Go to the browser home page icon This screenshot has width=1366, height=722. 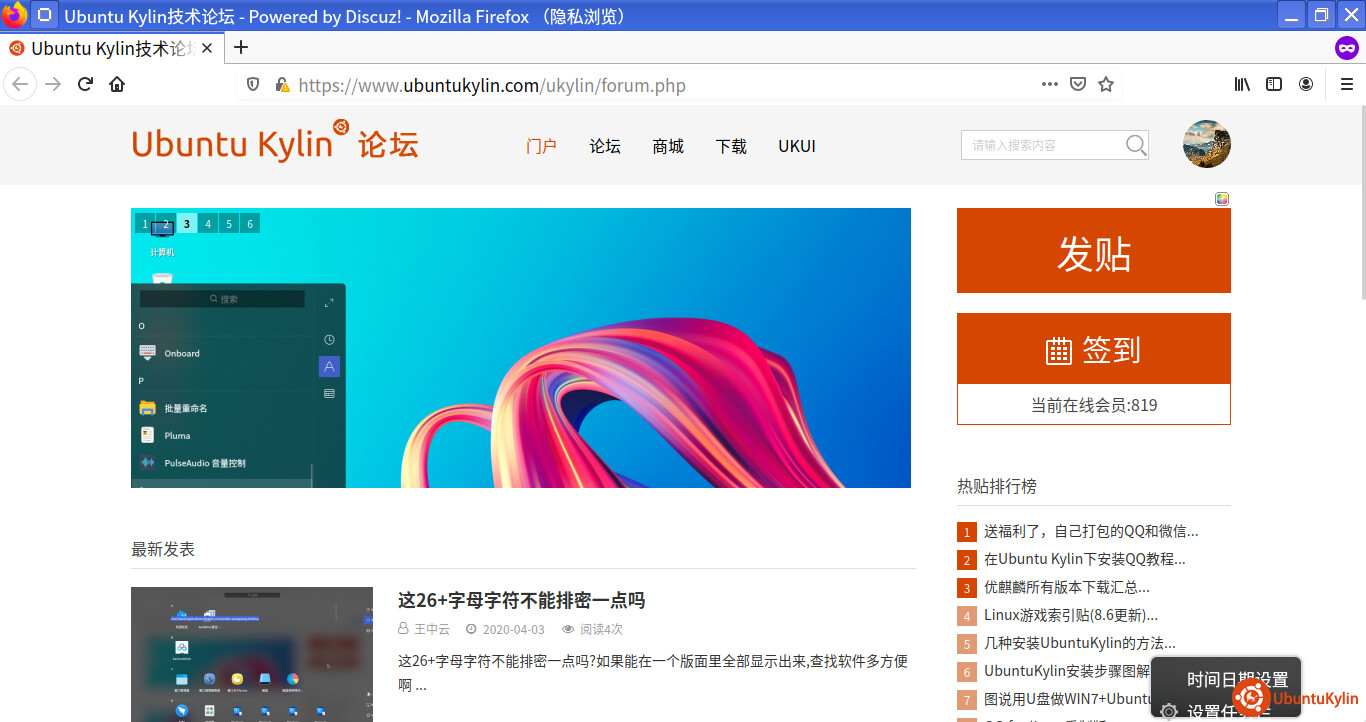click(117, 85)
